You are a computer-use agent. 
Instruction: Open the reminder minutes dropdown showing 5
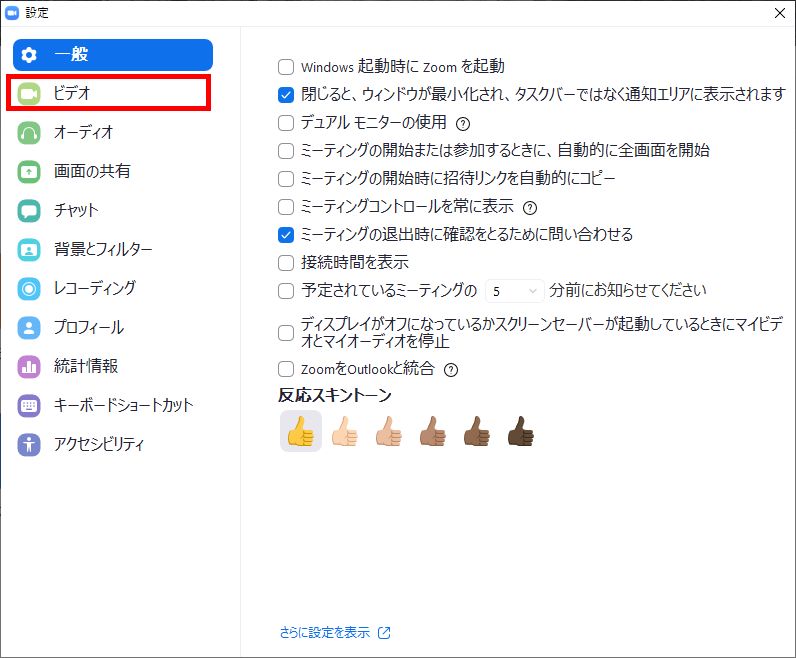click(515, 291)
